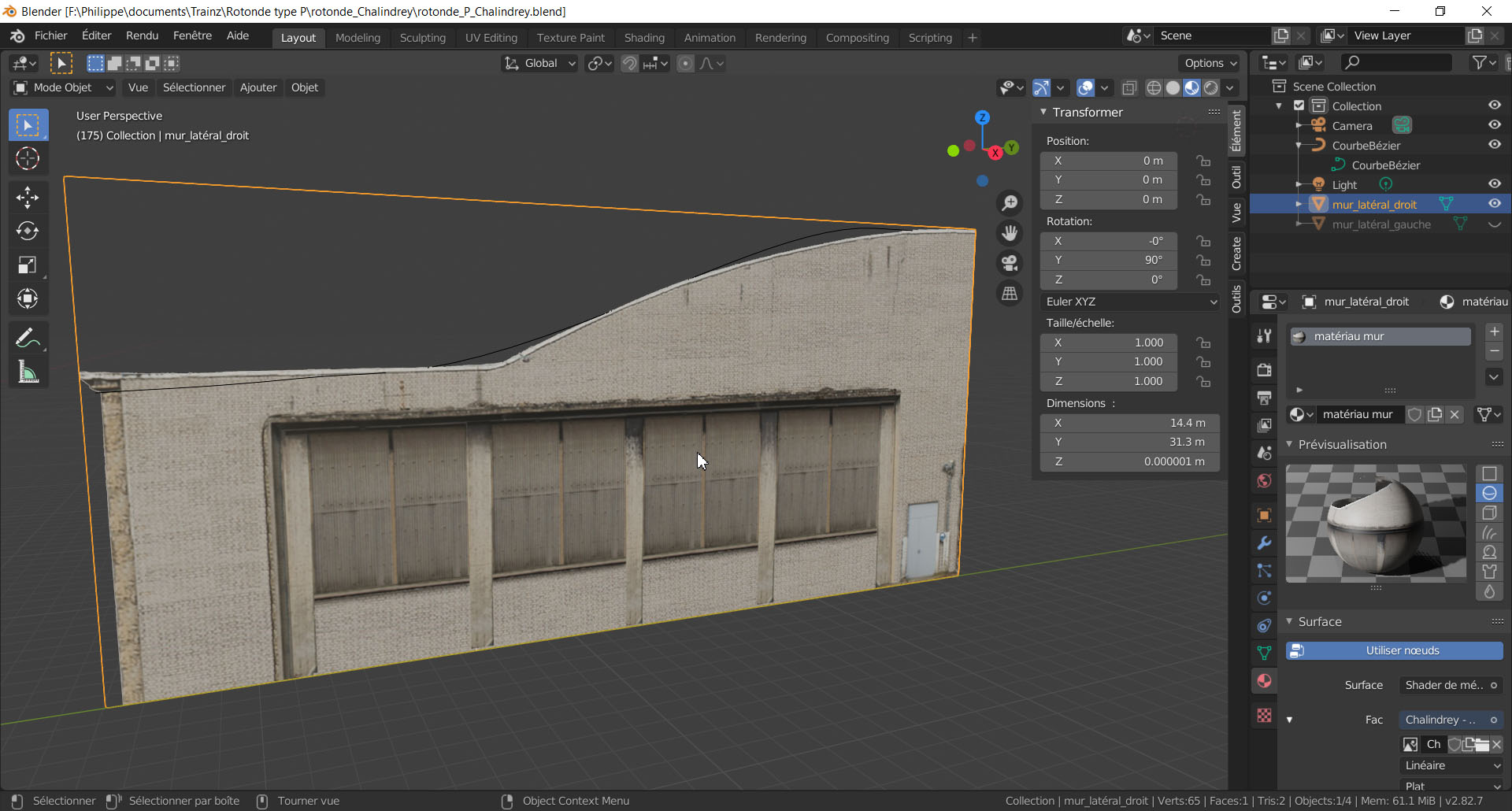Switch to the Shading workspace tab
This screenshot has height=811, width=1512.
[x=643, y=38]
